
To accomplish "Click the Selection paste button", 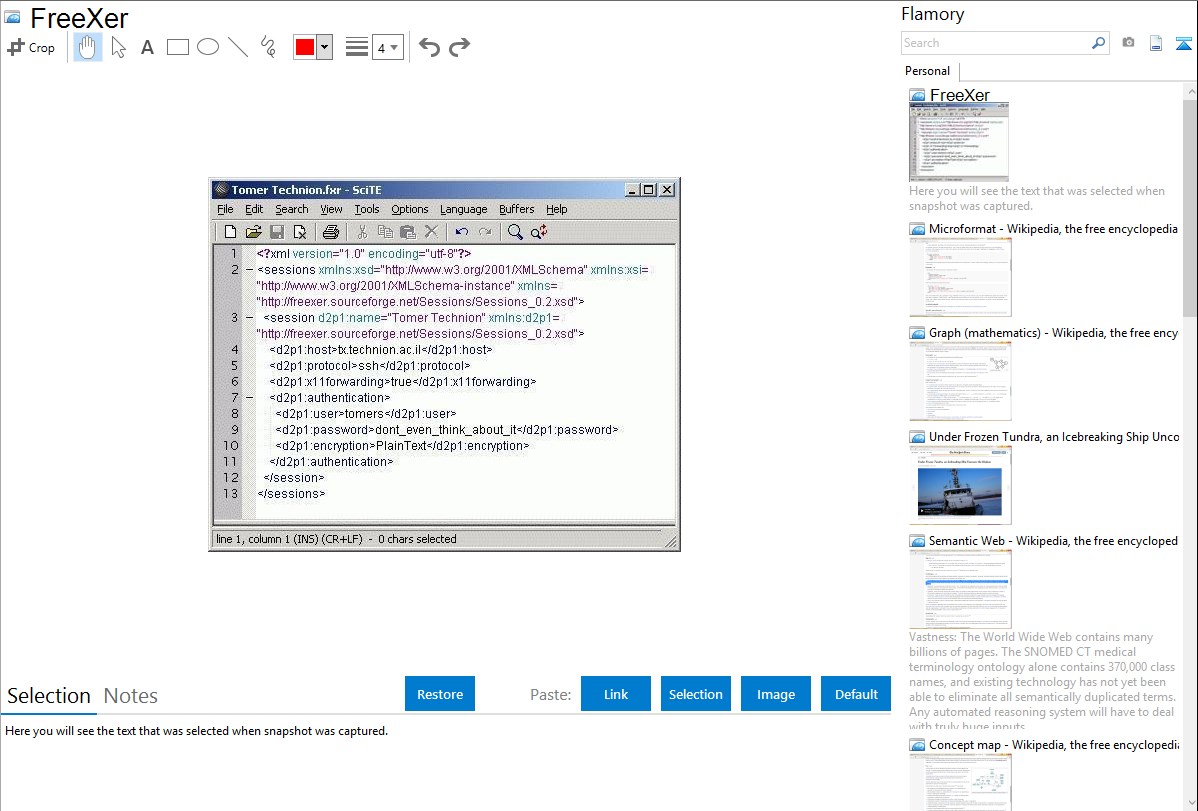I will [x=695, y=693].
